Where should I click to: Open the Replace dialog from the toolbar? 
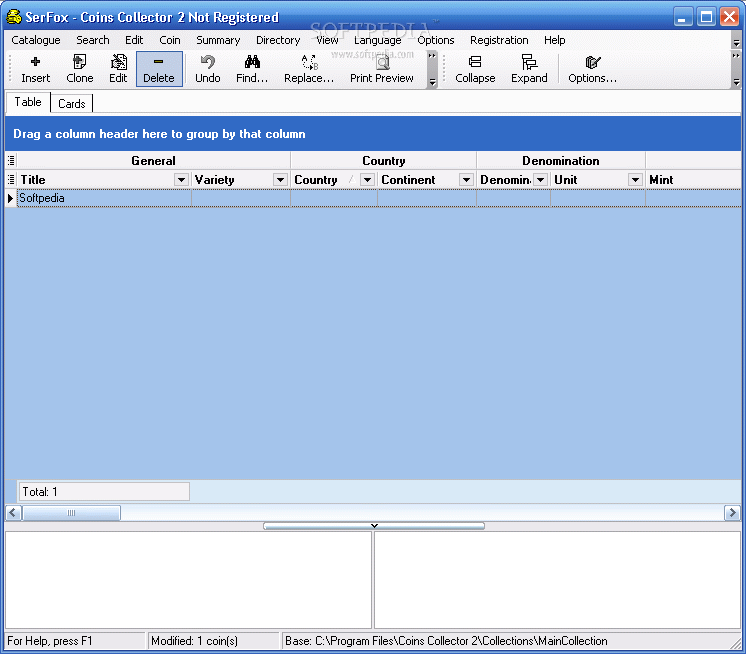coord(309,69)
